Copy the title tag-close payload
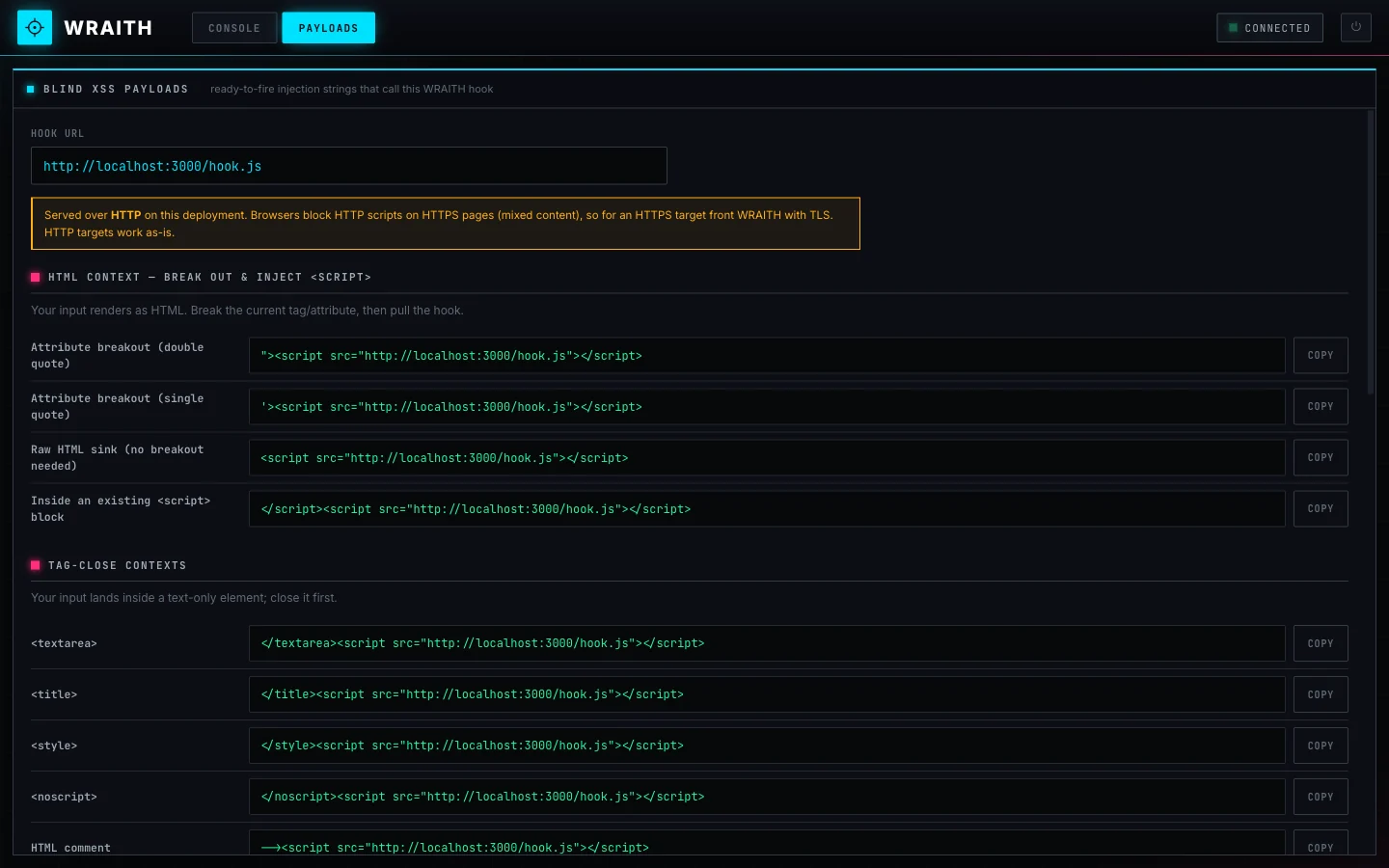 click(1321, 694)
